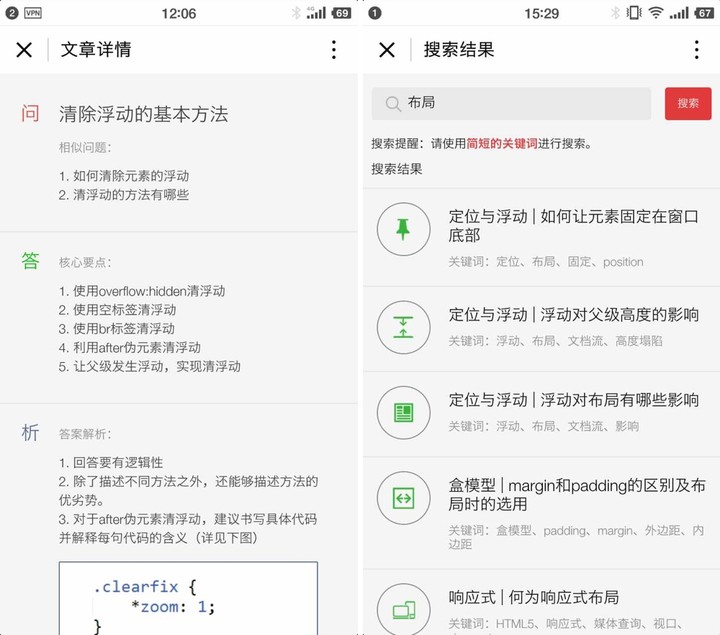Image resolution: width=720 pixels, height=635 pixels.
Task: Click the red 问 icon
Action: tap(30, 113)
